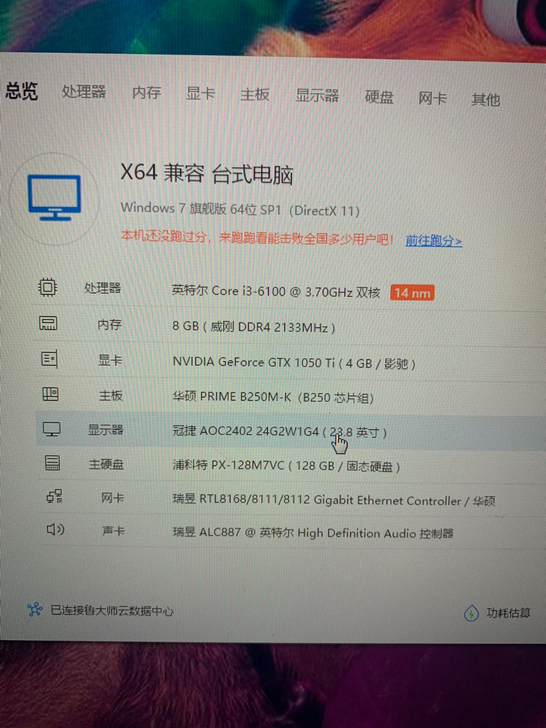Select the RTL8168 Ethernet Controller text
The width and height of the screenshot is (546, 728).
pyautogui.click(x=334, y=500)
